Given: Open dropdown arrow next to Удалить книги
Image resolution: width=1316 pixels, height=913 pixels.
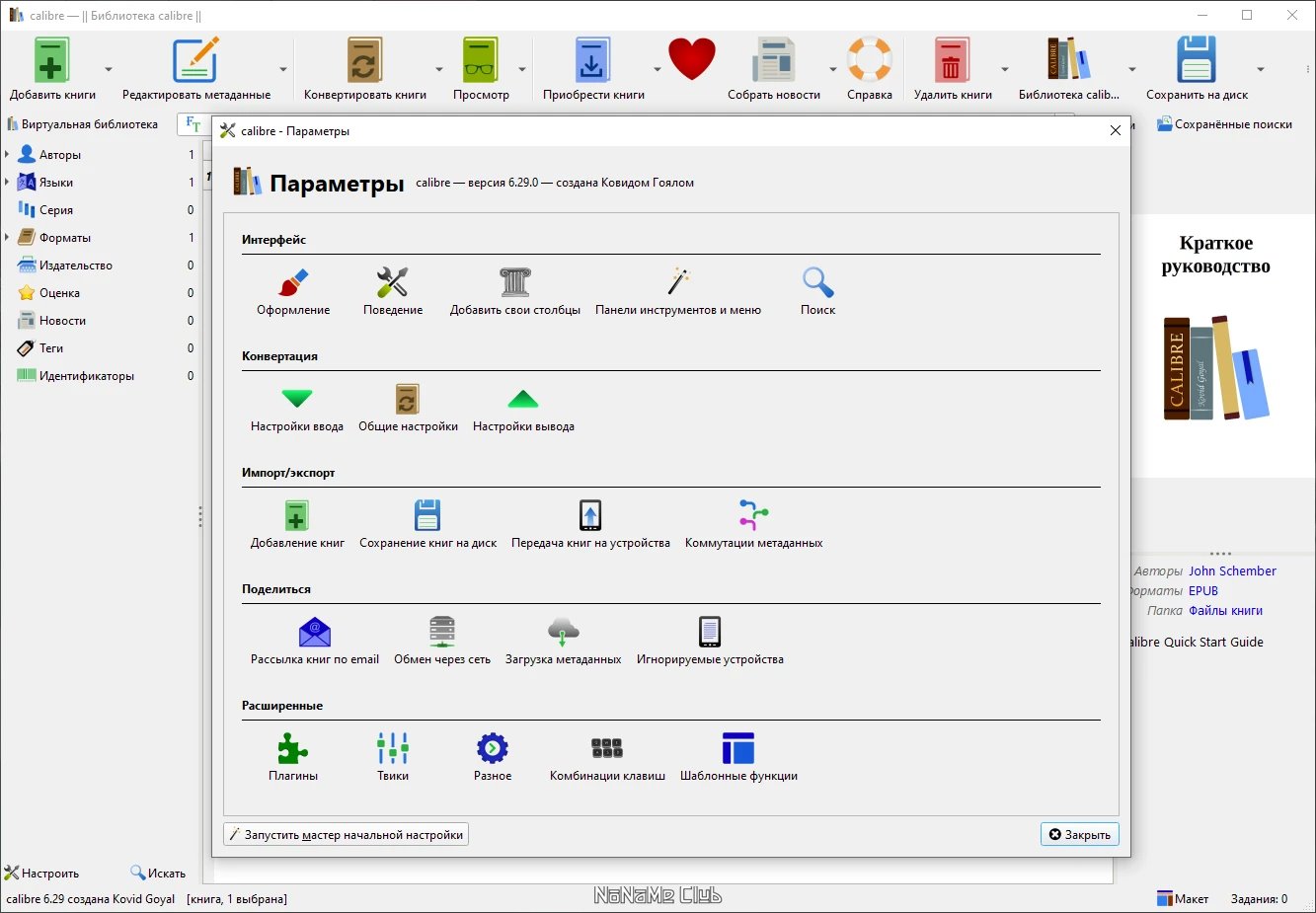Looking at the screenshot, I should (1004, 69).
